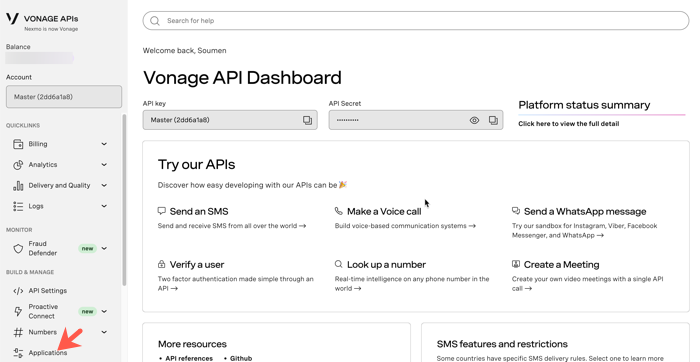Click the Logs list icon
The width and height of the screenshot is (700, 362).
pos(18,206)
